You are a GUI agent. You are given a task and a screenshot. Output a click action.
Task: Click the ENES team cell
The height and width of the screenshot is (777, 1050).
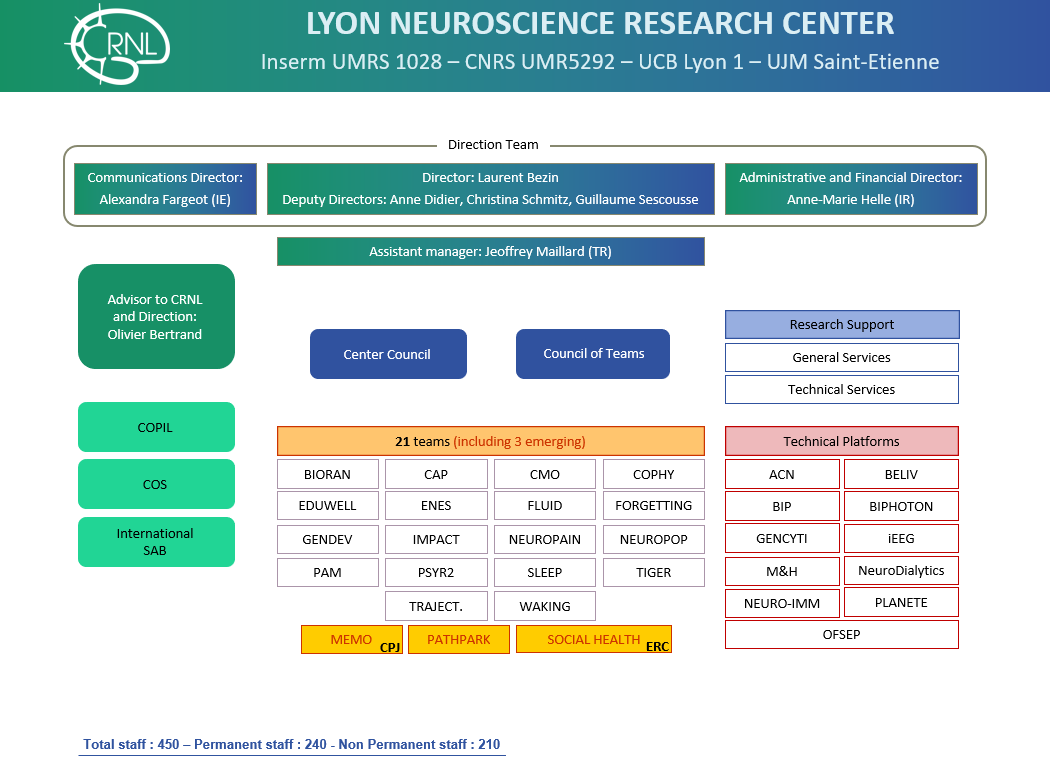436,506
